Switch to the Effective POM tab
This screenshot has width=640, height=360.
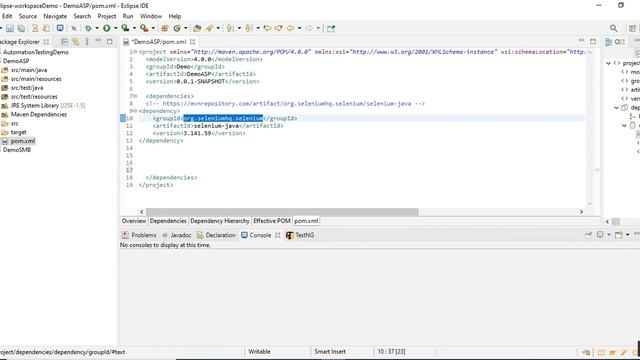pyautogui.click(x=272, y=221)
